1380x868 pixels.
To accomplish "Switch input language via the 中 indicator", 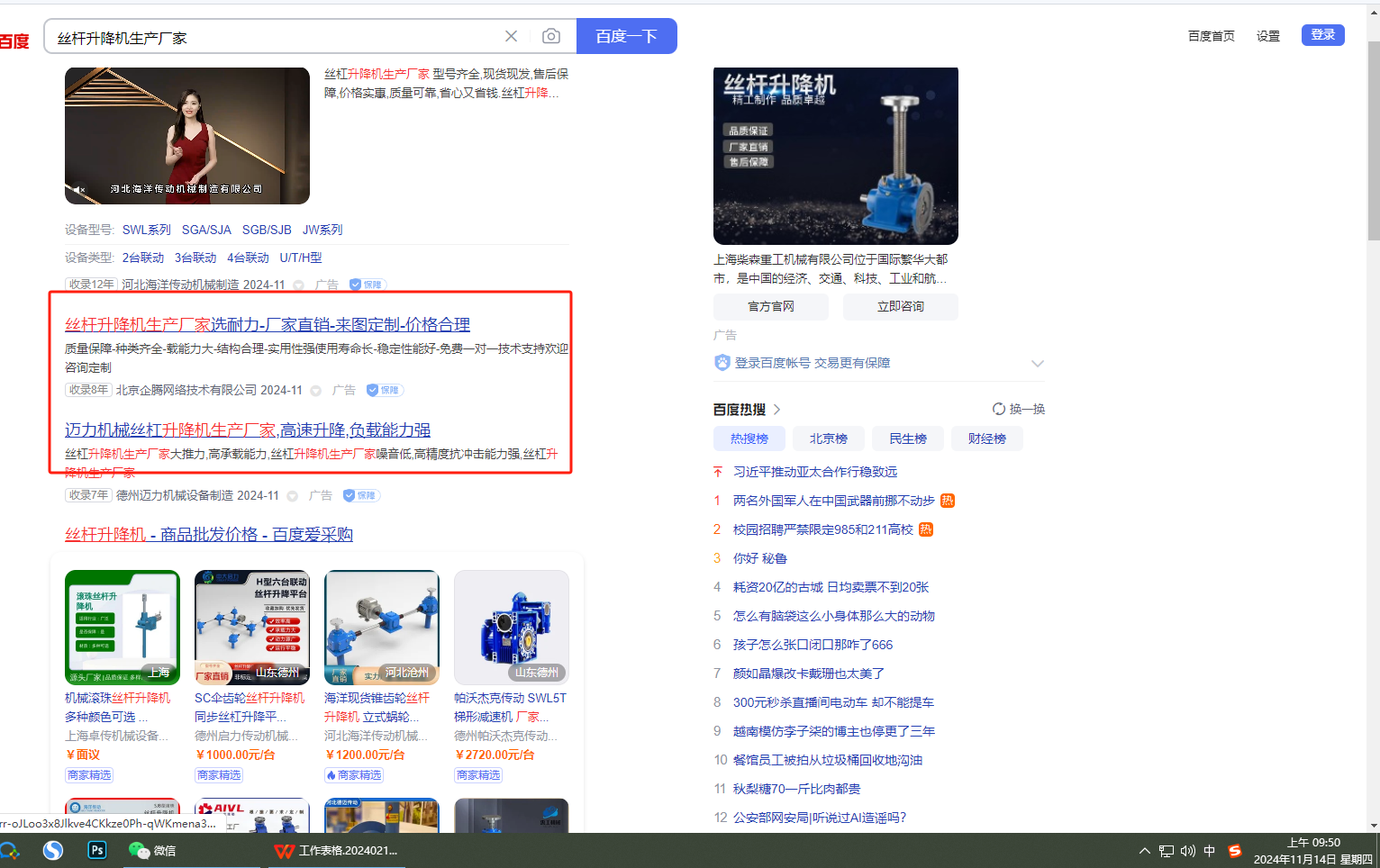I will coord(1210,851).
